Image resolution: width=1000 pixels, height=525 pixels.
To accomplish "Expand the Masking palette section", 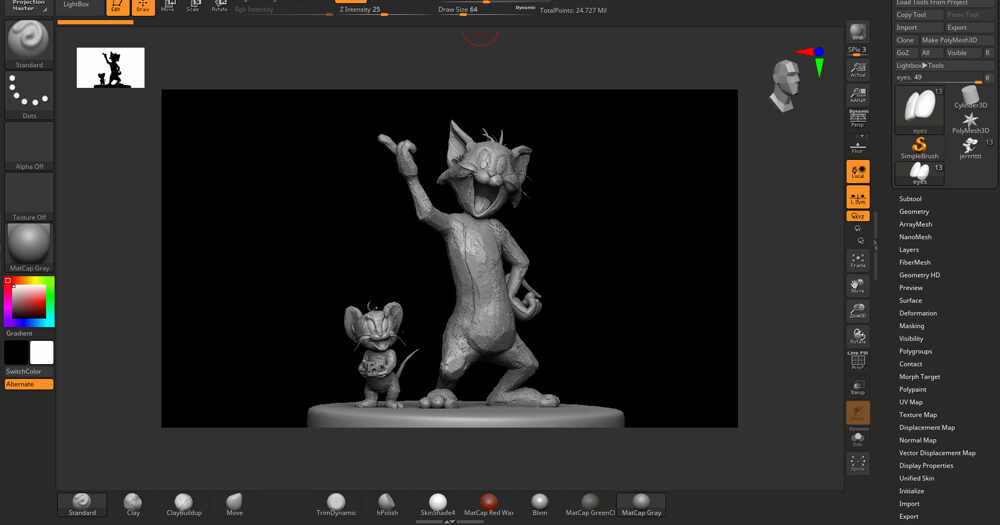I will (x=911, y=326).
